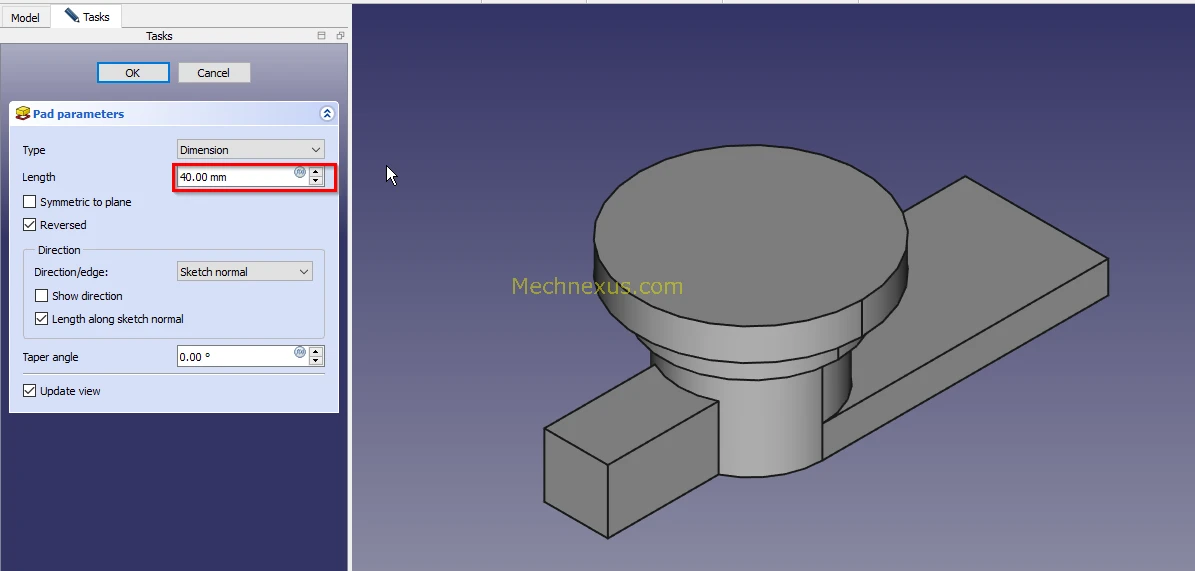Increase Length with the up arrow
This screenshot has height=571, width=1195.
pyautogui.click(x=316, y=172)
